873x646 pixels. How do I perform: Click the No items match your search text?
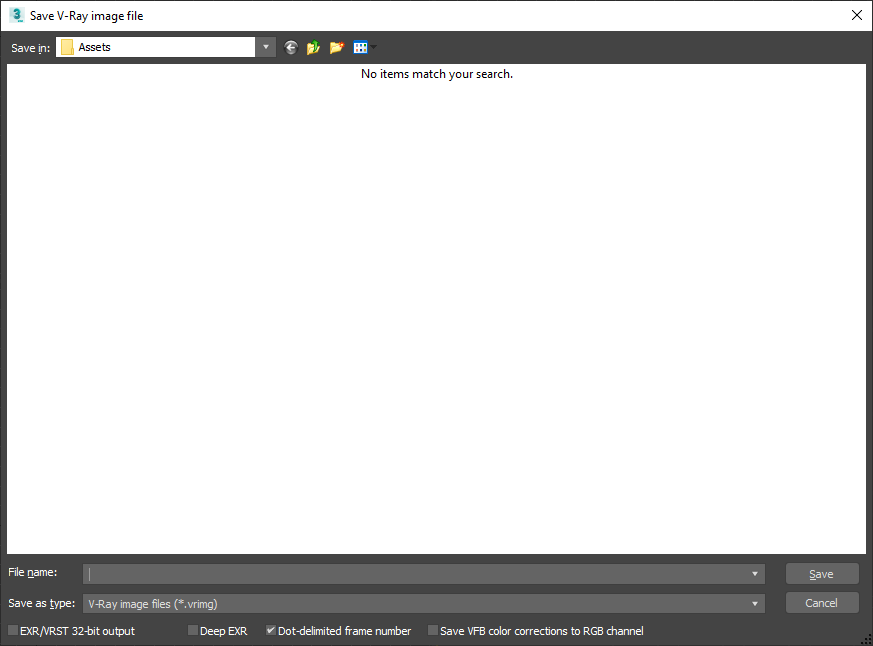pos(436,73)
